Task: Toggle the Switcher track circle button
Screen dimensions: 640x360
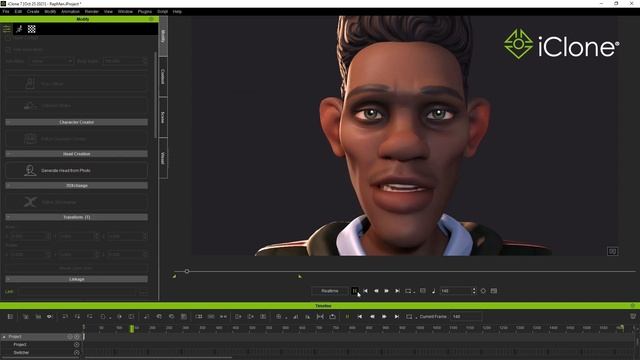Action: pos(76,352)
